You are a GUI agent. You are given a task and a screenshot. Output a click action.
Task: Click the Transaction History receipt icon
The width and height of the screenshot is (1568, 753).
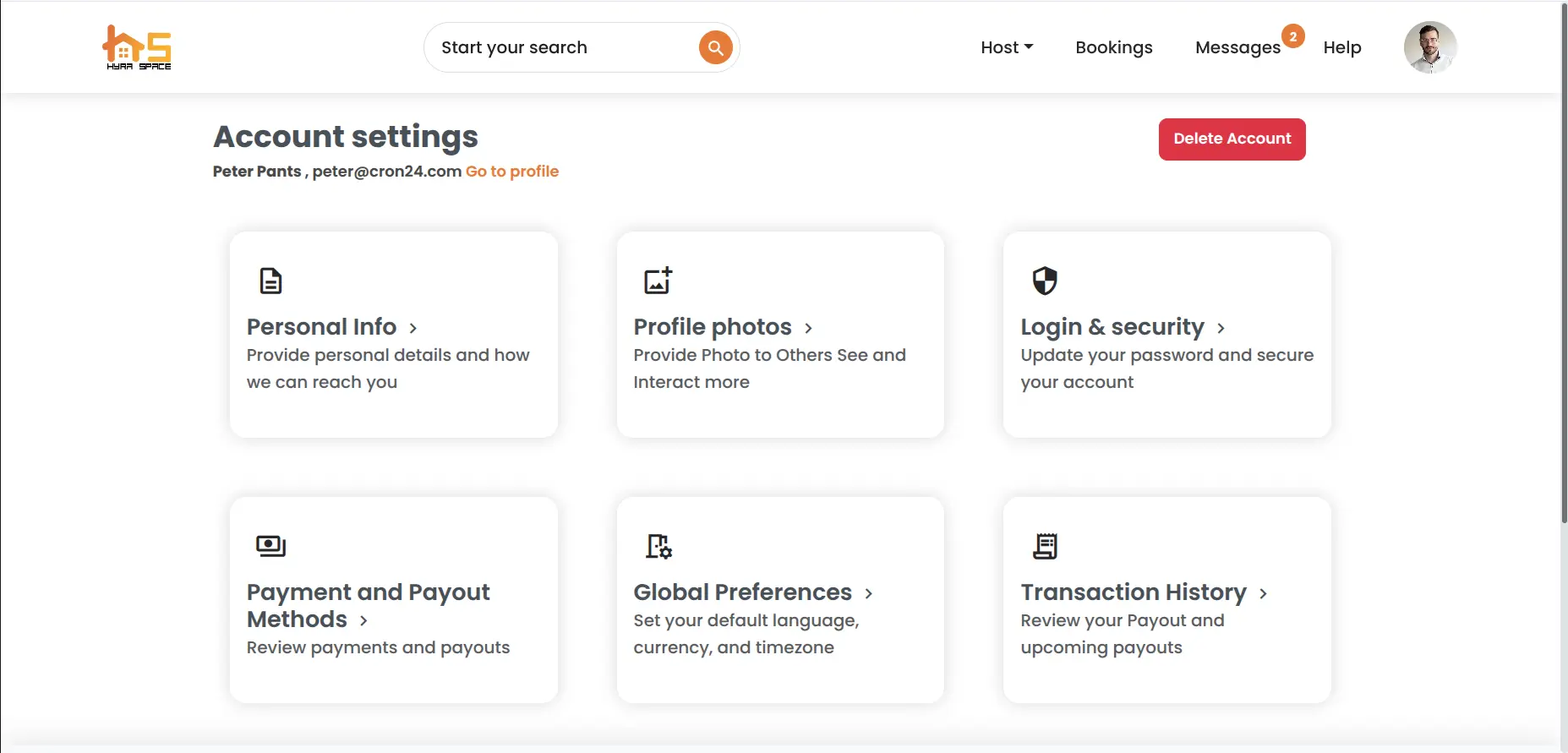(x=1045, y=545)
